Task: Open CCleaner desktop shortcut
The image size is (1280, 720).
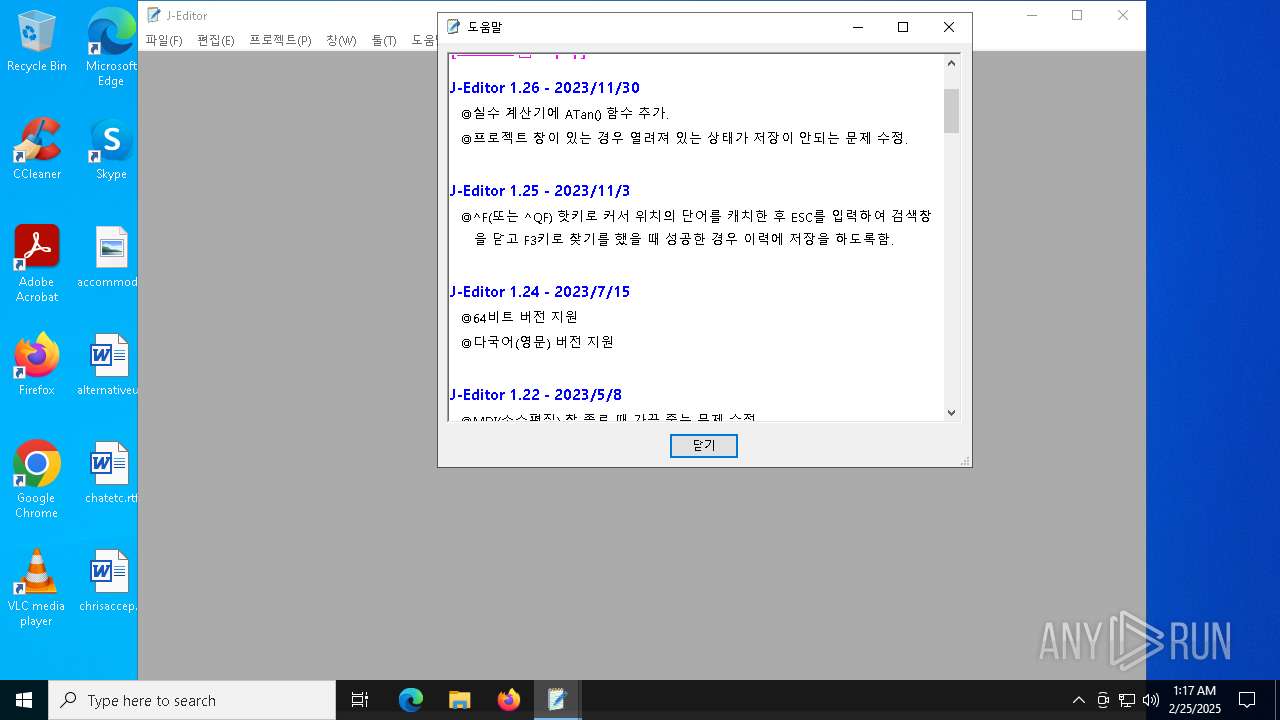Action: pos(37,149)
